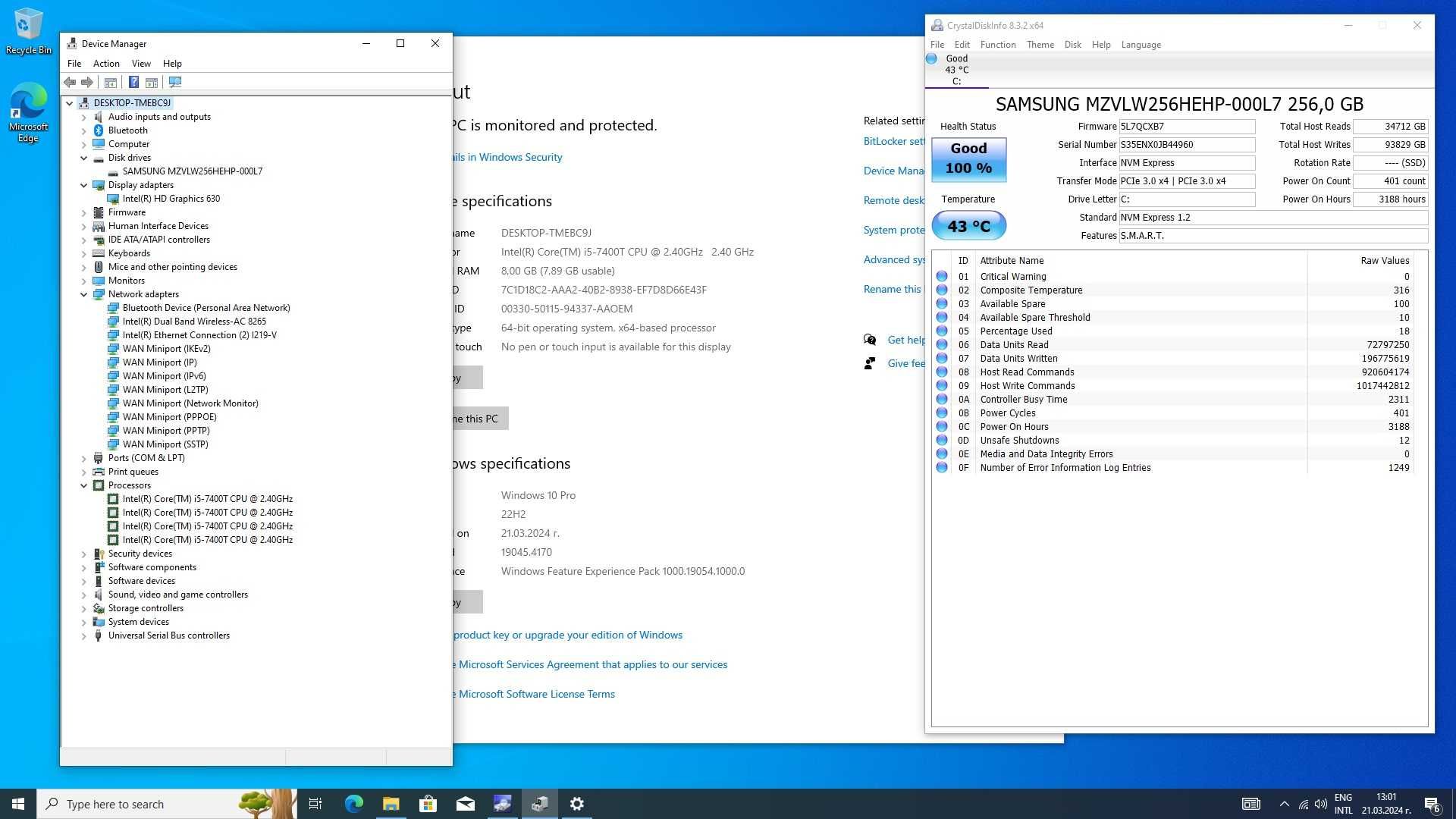
Task: Click the Critical Warning status indicator circle
Action: [942, 277]
